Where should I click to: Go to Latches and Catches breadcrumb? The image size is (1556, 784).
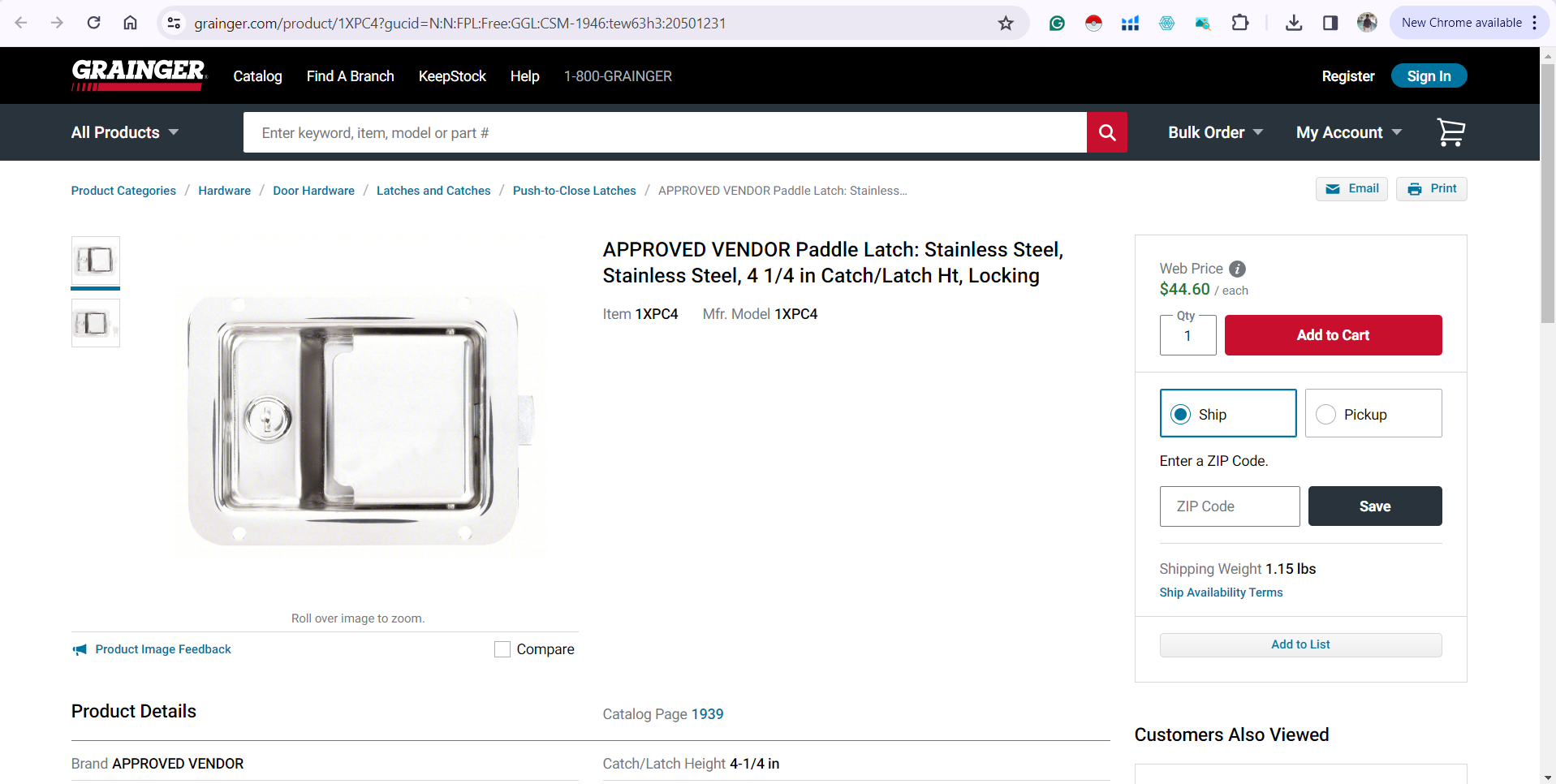click(x=433, y=191)
